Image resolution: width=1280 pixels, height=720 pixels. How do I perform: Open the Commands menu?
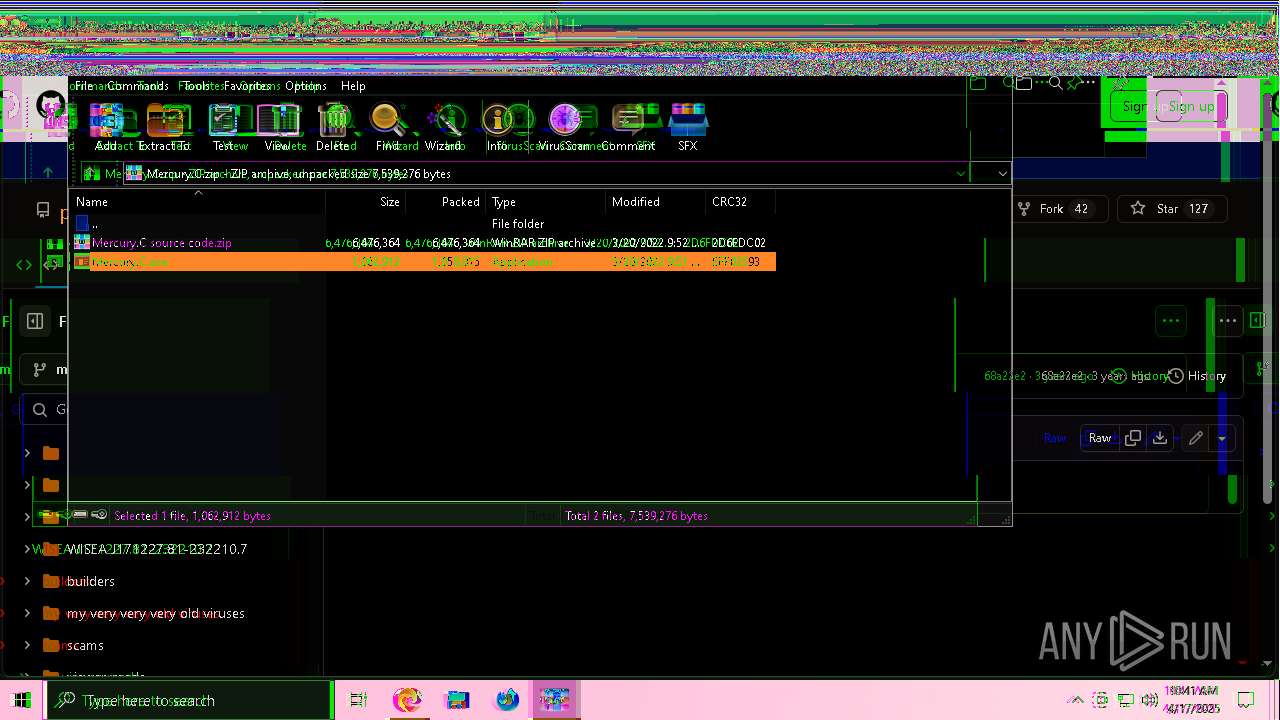[x=138, y=86]
